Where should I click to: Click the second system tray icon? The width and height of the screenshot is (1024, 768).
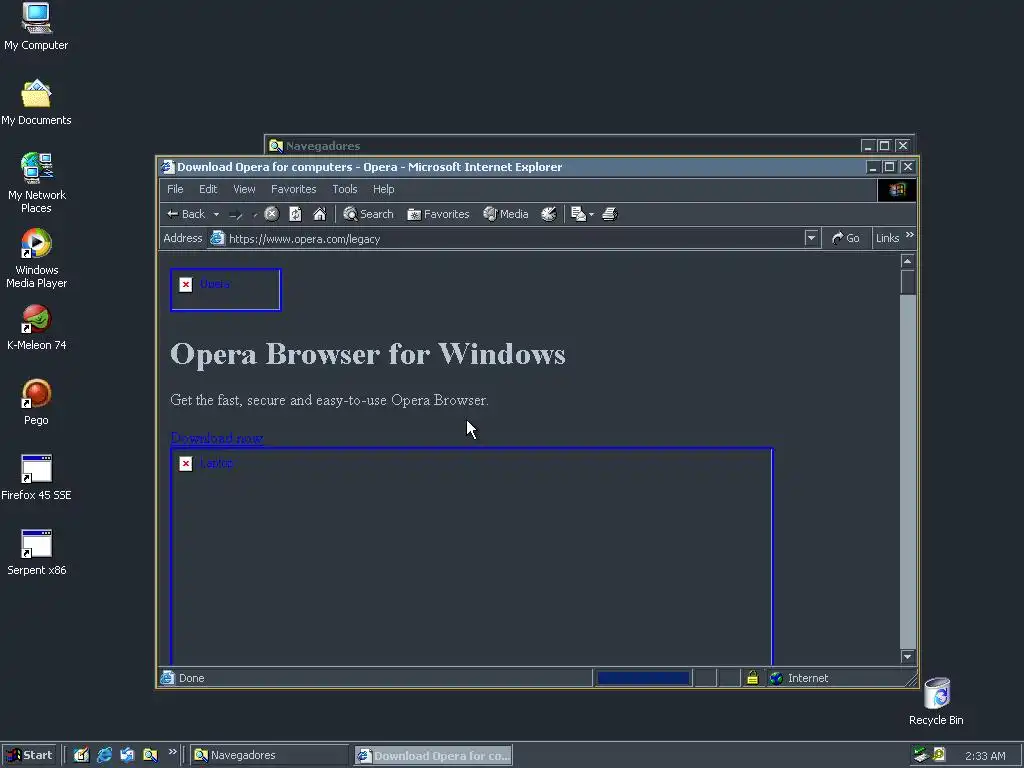click(x=939, y=755)
